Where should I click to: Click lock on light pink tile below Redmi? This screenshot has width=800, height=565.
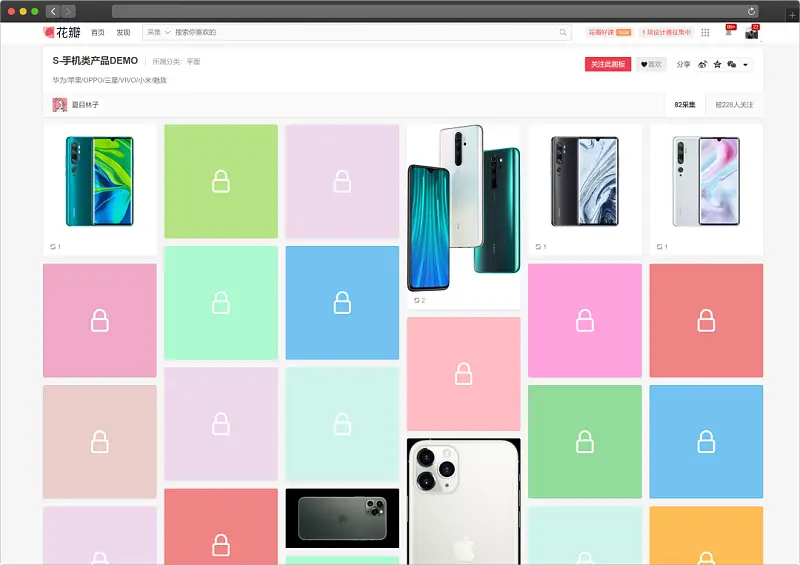463,374
